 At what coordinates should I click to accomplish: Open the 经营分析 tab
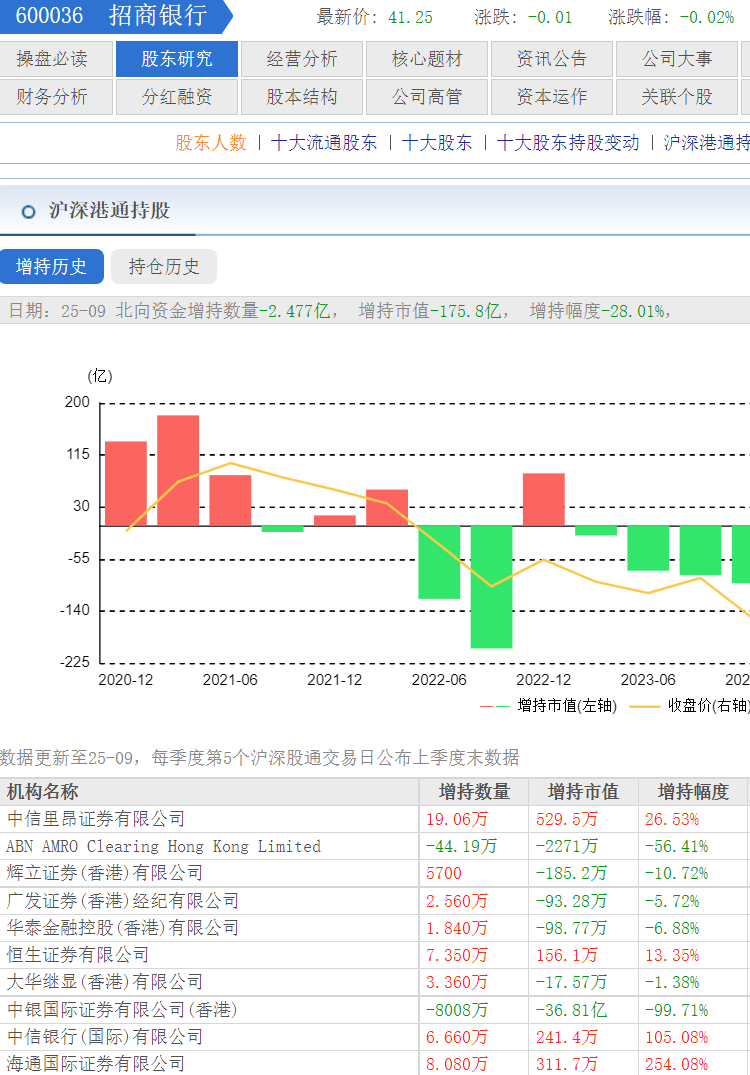coord(302,59)
